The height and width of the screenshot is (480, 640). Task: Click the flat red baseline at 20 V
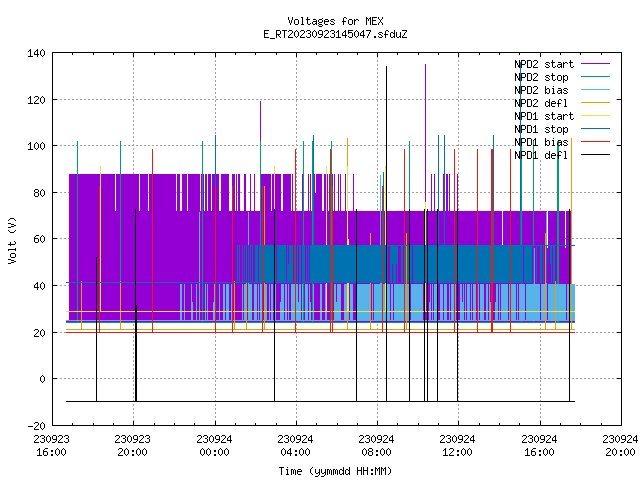[320, 332]
